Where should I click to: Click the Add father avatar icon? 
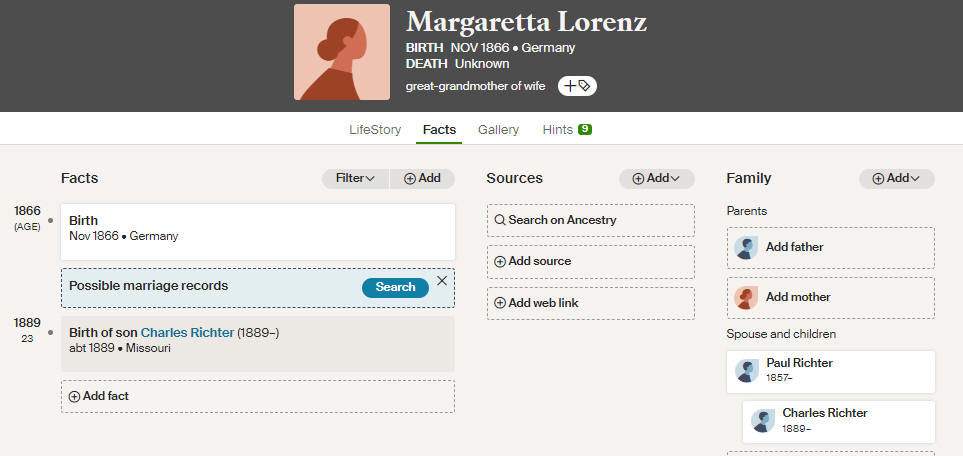pos(746,248)
